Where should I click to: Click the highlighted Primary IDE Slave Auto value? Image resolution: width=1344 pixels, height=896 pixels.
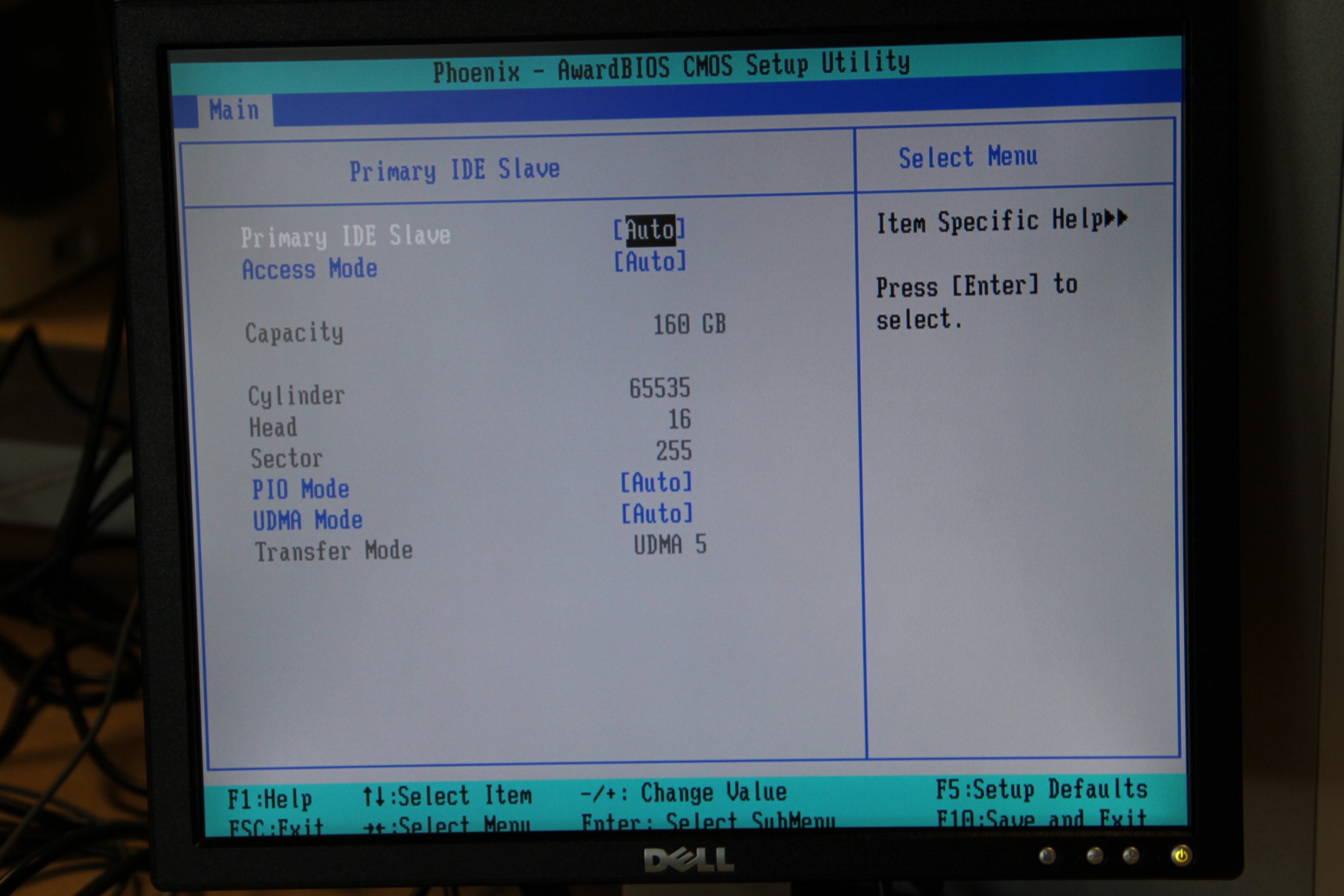click(x=650, y=230)
